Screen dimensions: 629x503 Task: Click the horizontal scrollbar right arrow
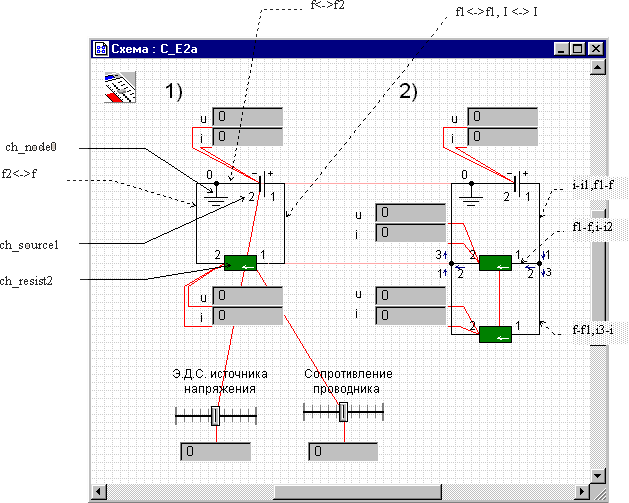(x=582, y=491)
